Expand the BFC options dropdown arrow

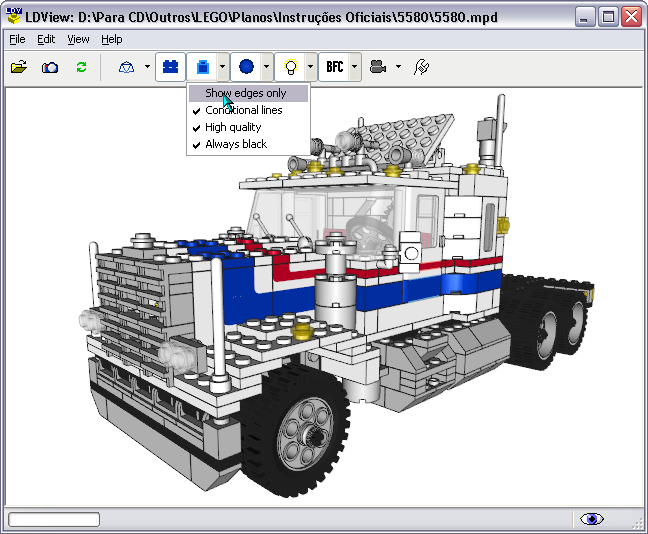click(x=355, y=67)
